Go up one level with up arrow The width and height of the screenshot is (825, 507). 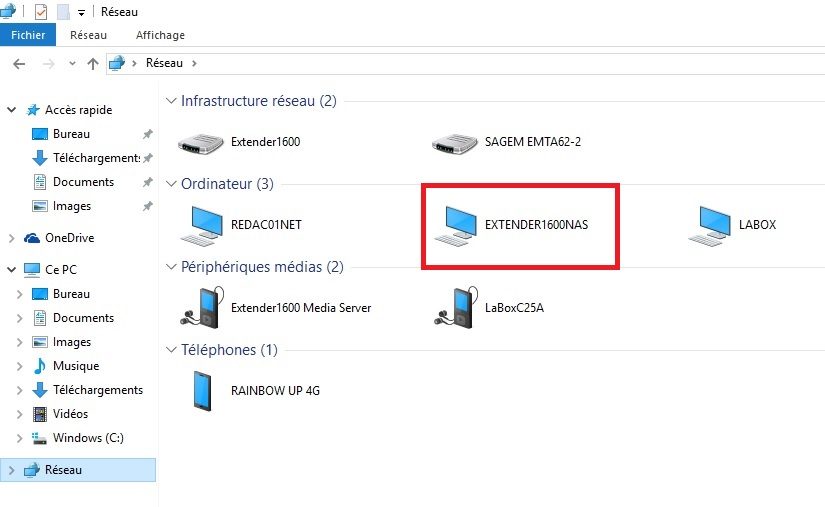click(93, 64)
